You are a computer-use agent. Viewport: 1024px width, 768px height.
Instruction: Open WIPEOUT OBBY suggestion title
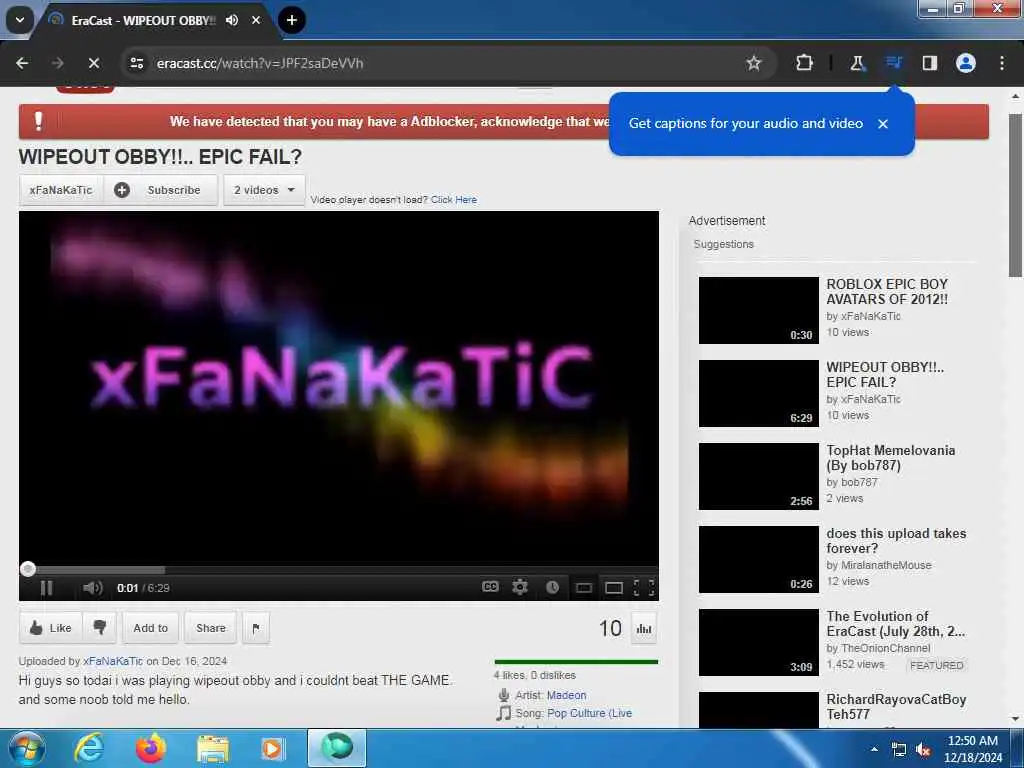point(885,375)
